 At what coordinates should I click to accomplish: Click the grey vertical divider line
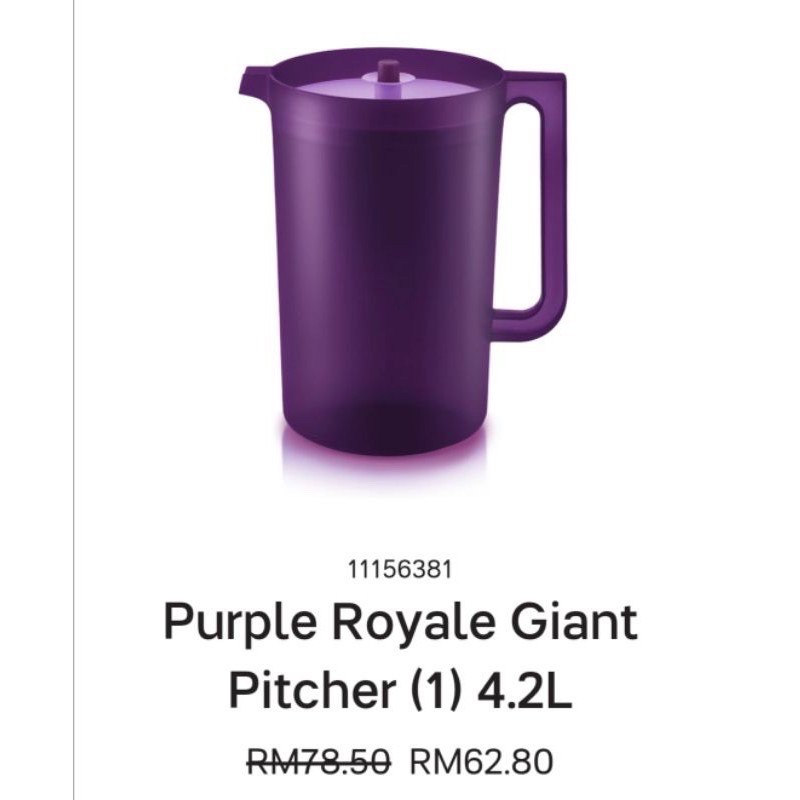74,400
